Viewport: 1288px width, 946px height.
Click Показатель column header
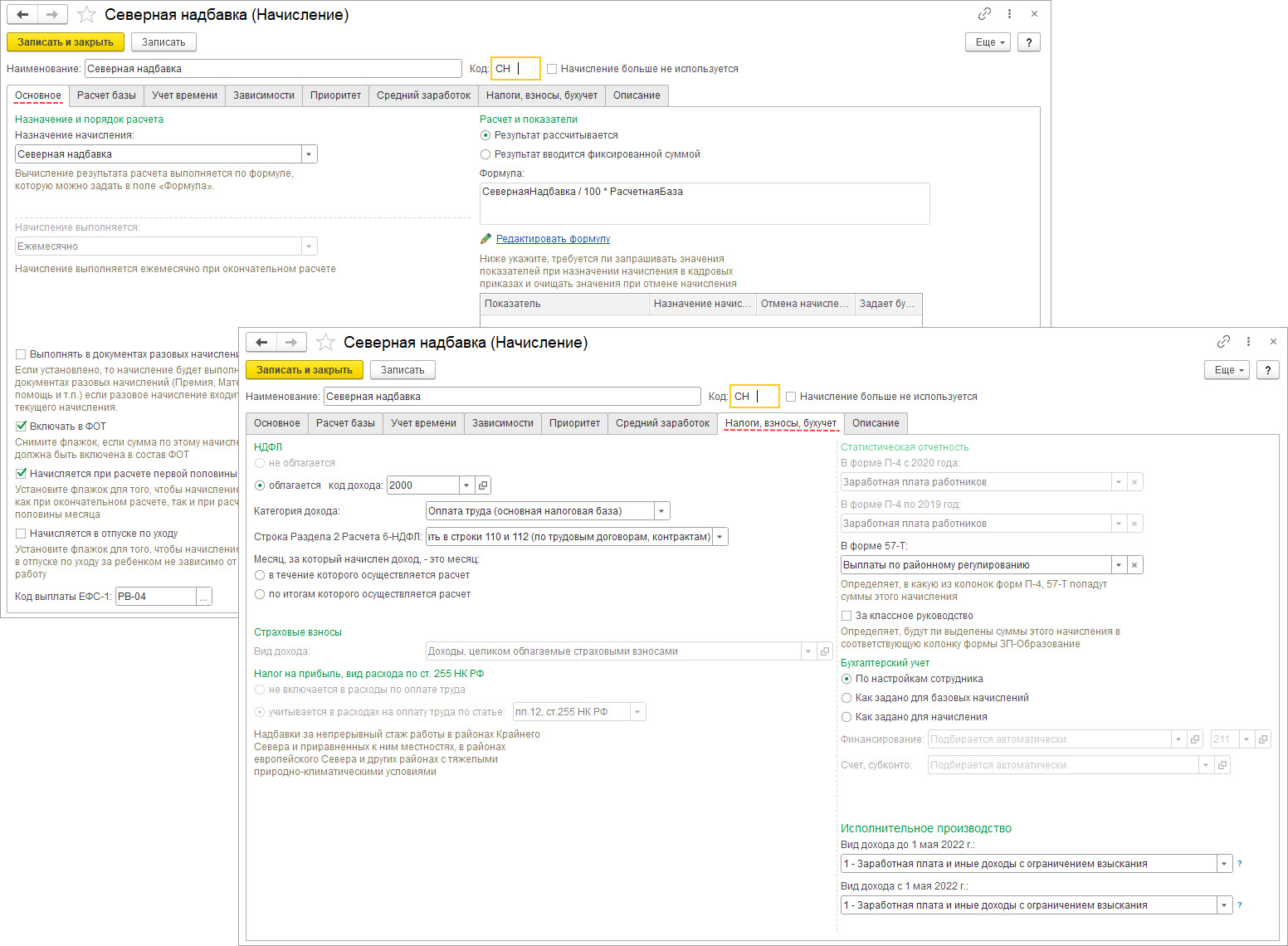565,304
